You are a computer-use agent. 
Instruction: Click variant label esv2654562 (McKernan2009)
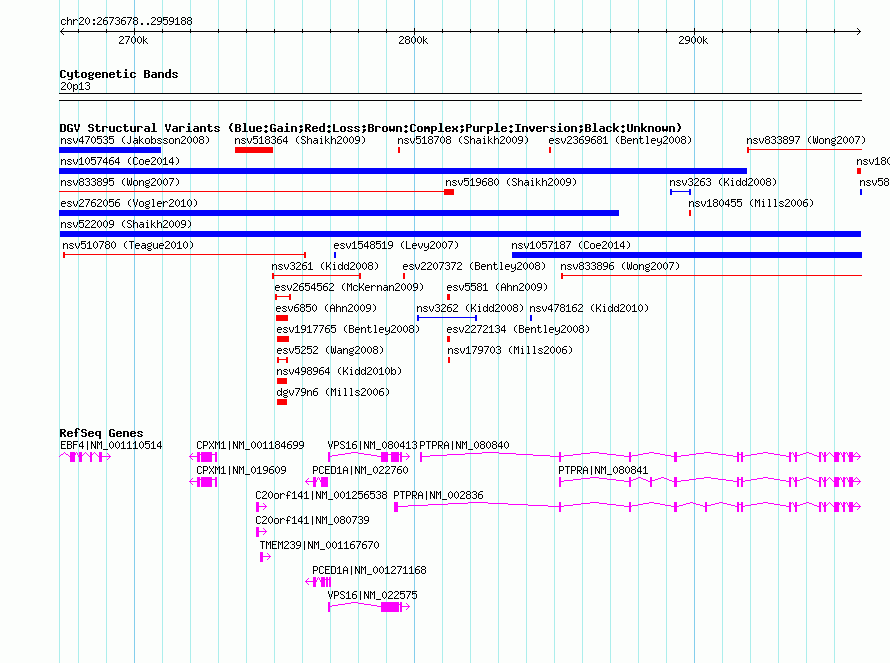point(349,287)
